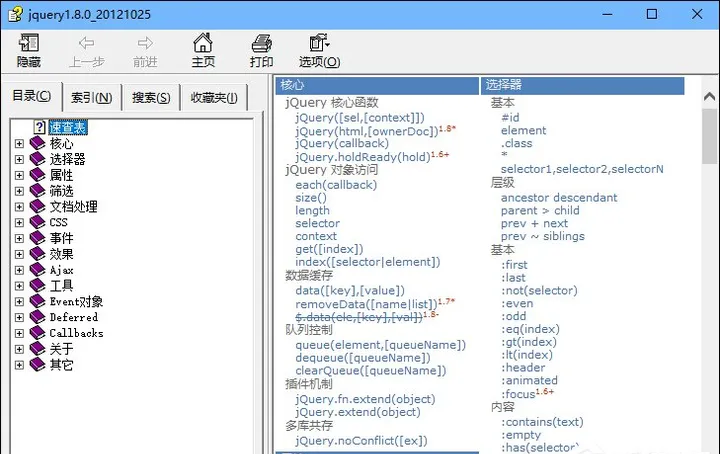Open the :focus selector link

518,394
